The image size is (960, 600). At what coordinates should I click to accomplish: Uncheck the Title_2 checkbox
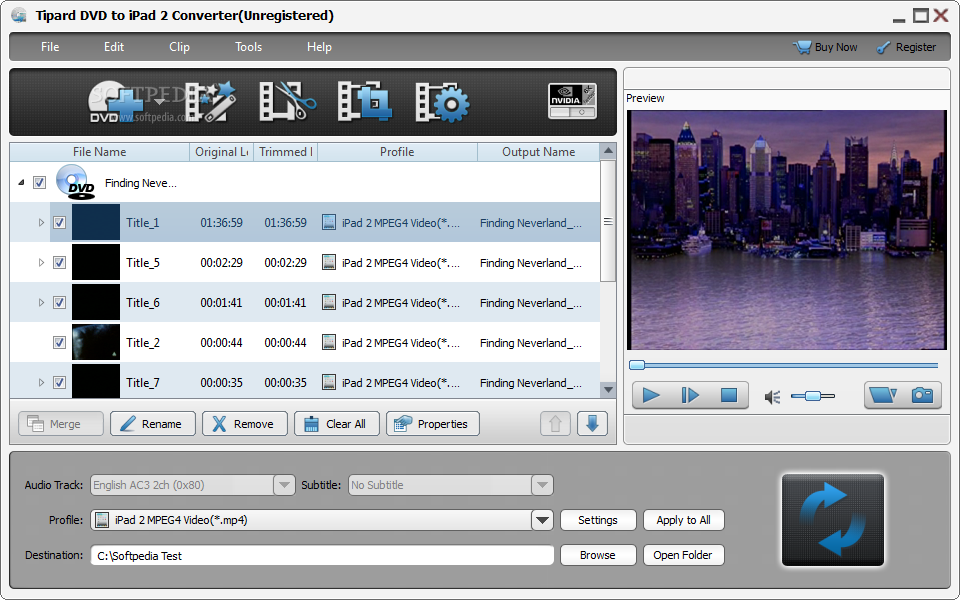click(x=59, y=342)
